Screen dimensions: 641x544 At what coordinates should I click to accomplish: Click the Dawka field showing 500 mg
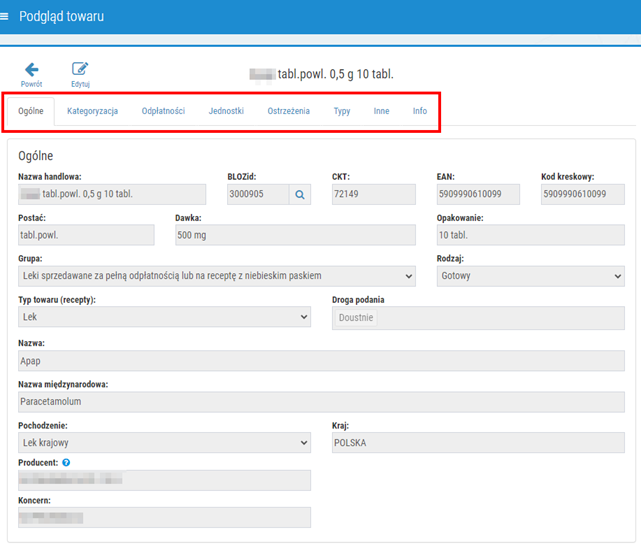(x=294, y=235)
